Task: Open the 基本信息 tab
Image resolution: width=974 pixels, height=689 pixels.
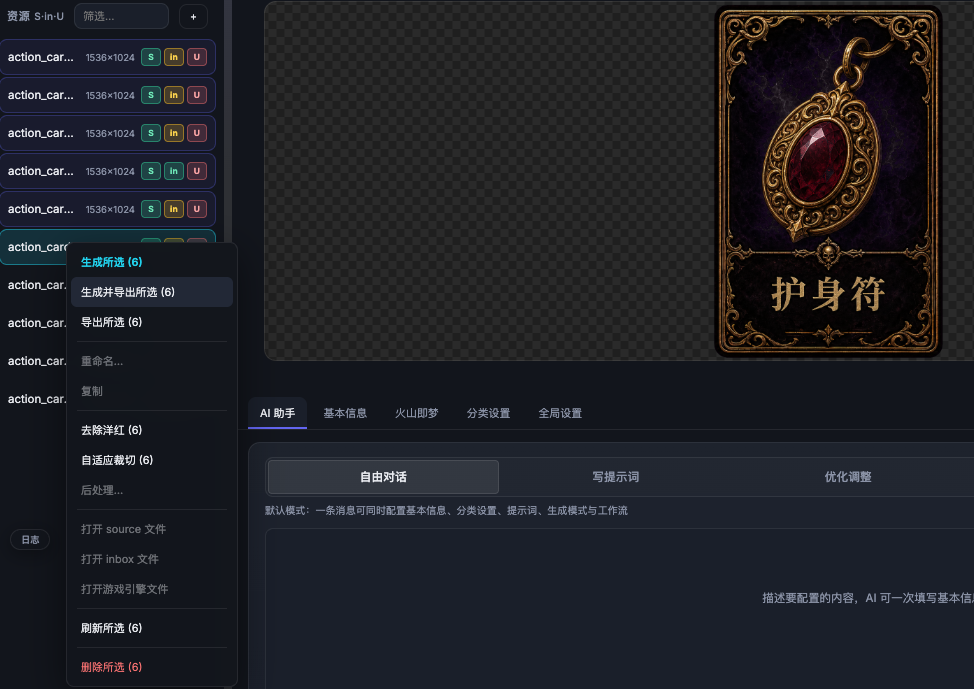Action: (x=345, y=413)
